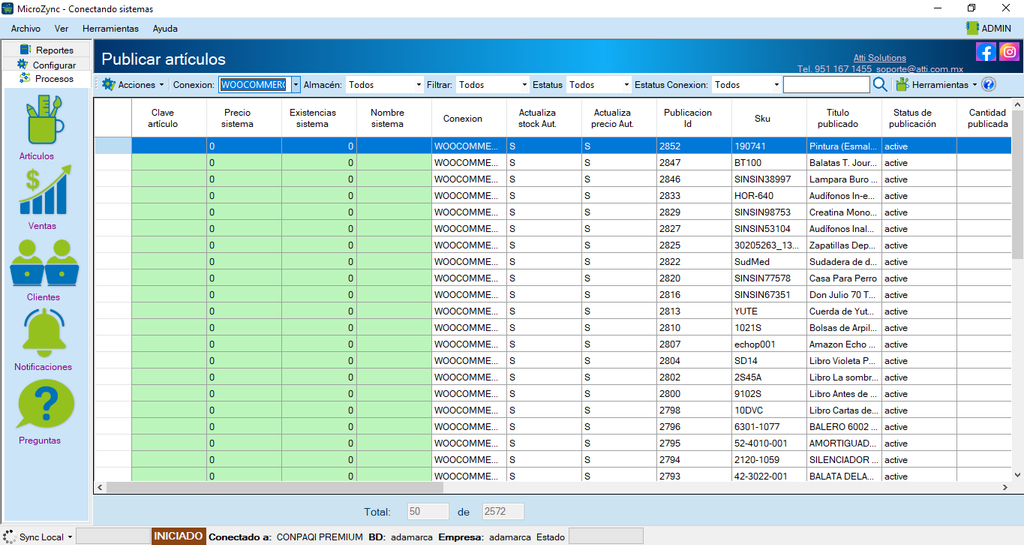
Task: Click the MicroZync app icon in title bar
Action: (8, 9)
